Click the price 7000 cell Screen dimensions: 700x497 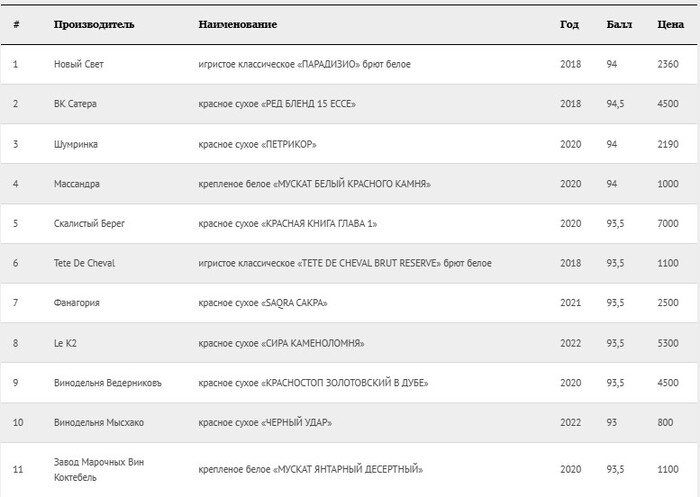(669, 223)
